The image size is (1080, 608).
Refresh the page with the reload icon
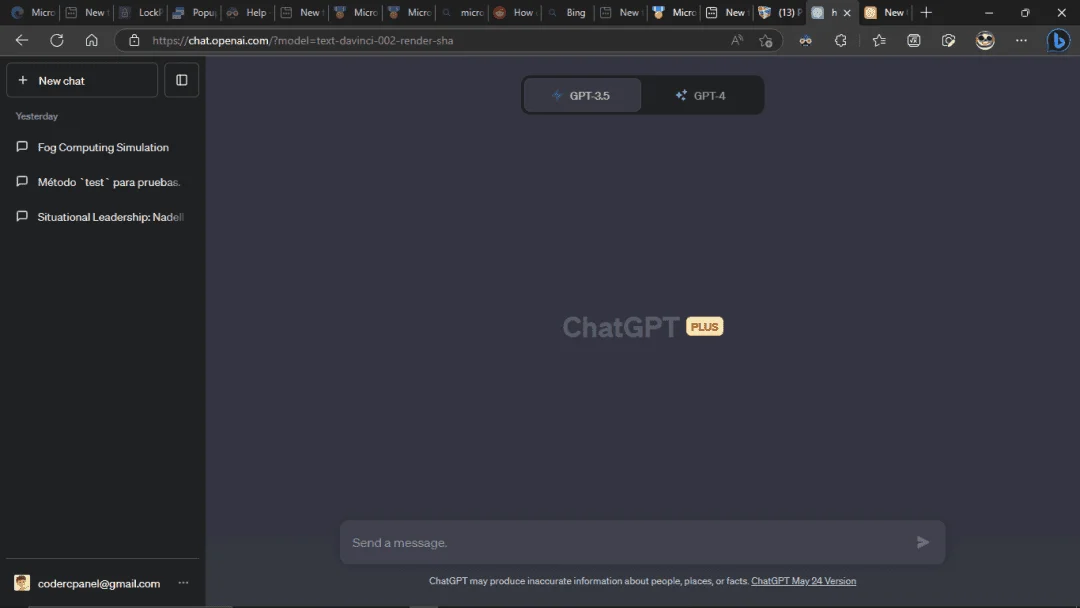[x=56, y=40]
